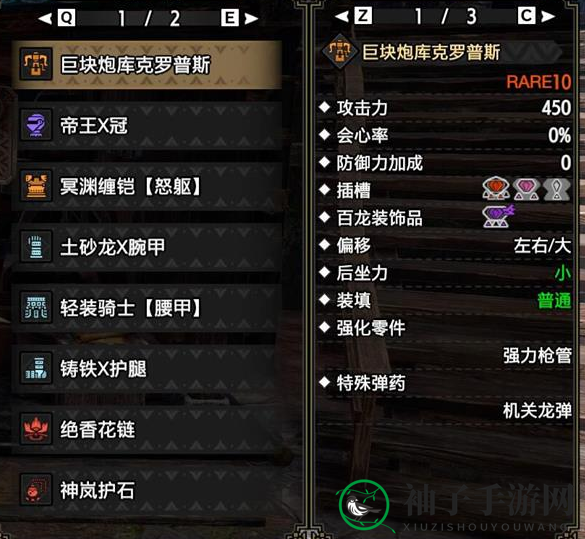This screenshot has height=539, width=585.
Task: Click the red petalace icon for 绝香花链
Action: click(36, 429)
